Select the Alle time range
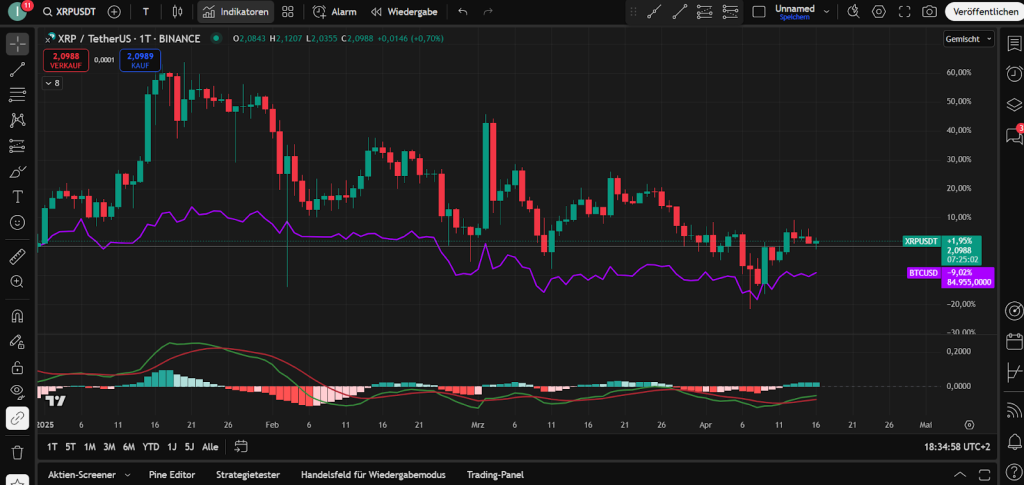Image resolution: width=1024 pixels, height=485 pixels. tap(210, 446)
